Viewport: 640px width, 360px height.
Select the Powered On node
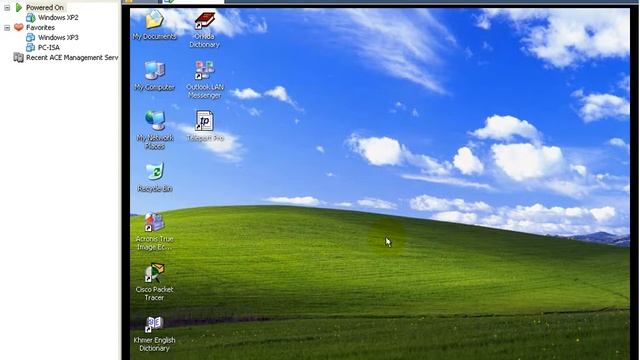(44, 7)
